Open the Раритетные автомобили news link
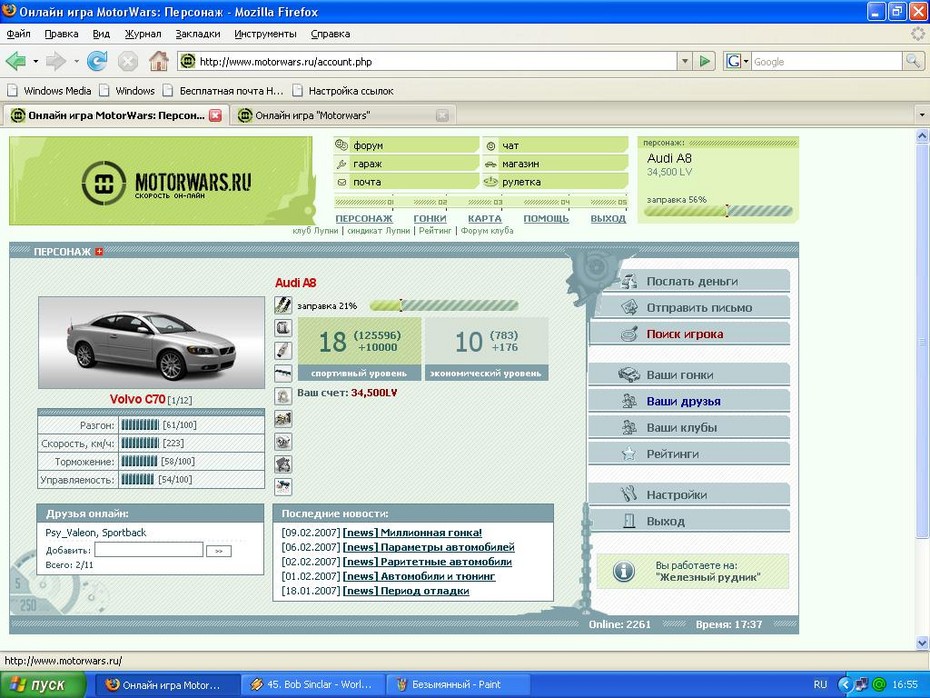Screen dimensions: 930x698 point(427,562)
